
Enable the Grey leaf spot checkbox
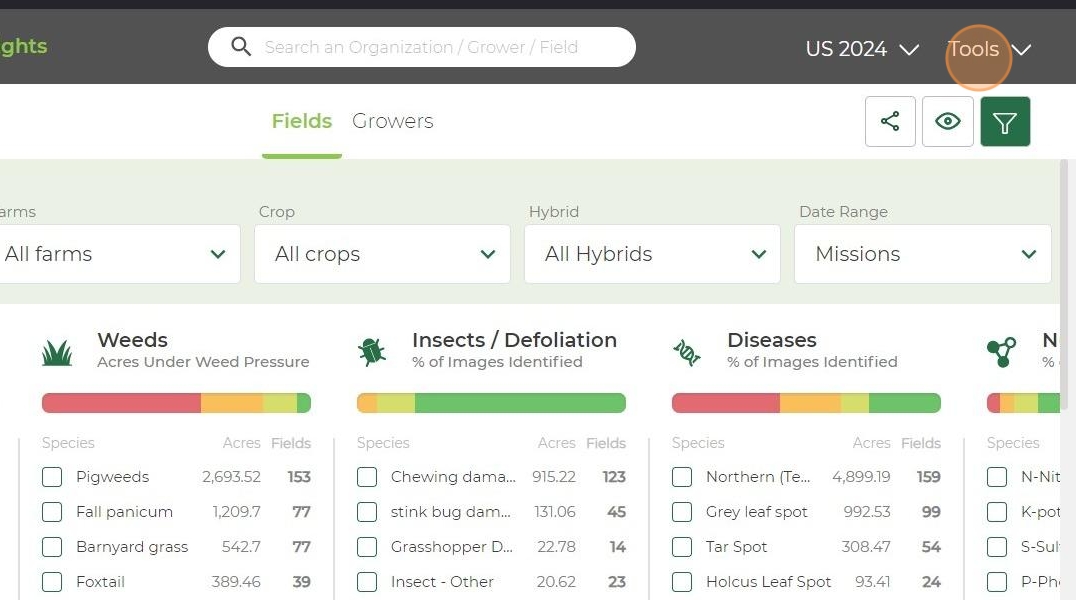click(682, 512)
